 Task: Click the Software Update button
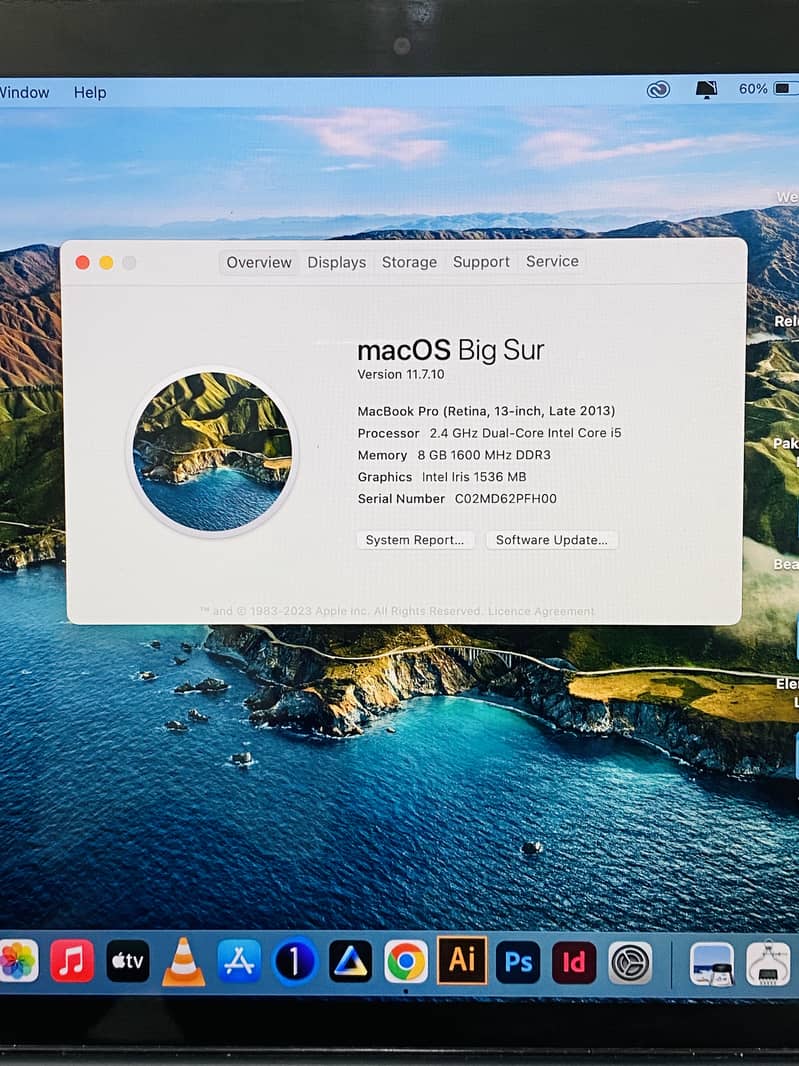(x=552, y=540)
